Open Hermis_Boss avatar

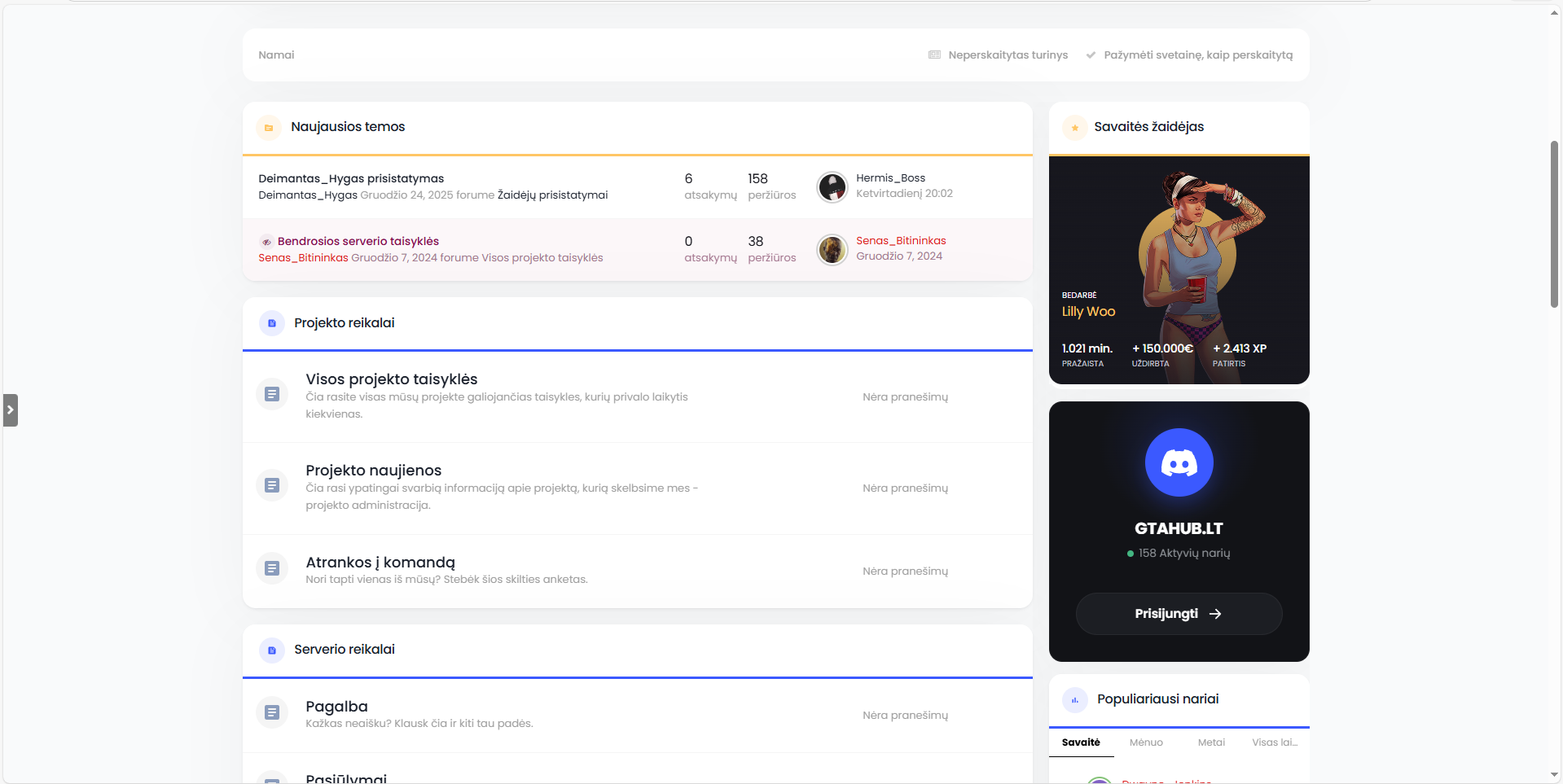point(832,187)
